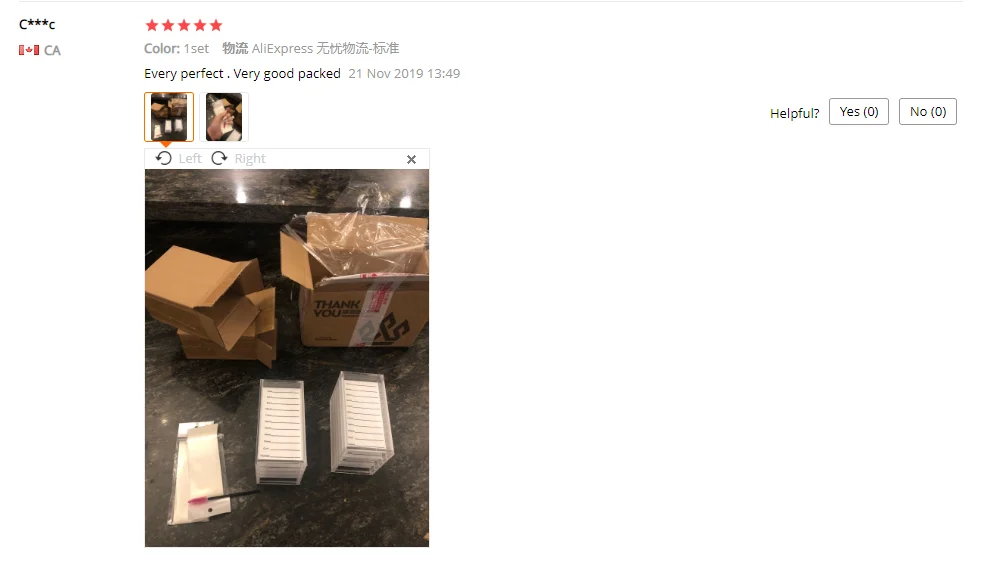Click the enlarged photo of unpacked boxes
This screenshot has width=983, height=565.
[287, 358]
